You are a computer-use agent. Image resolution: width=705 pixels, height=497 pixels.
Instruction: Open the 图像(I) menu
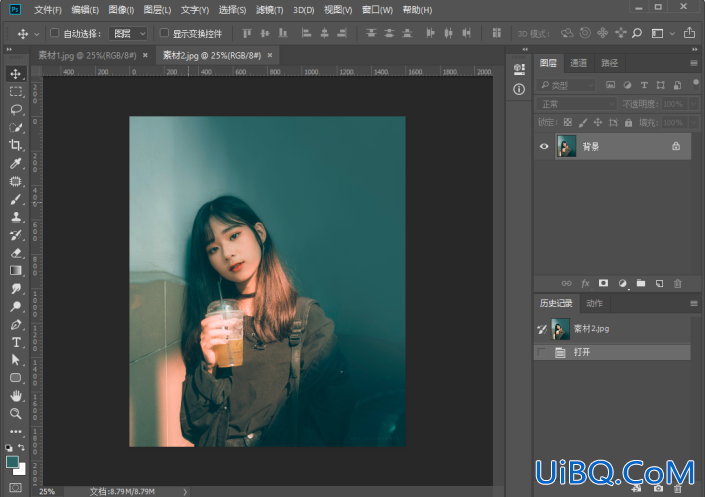click(x=121, y=10)
